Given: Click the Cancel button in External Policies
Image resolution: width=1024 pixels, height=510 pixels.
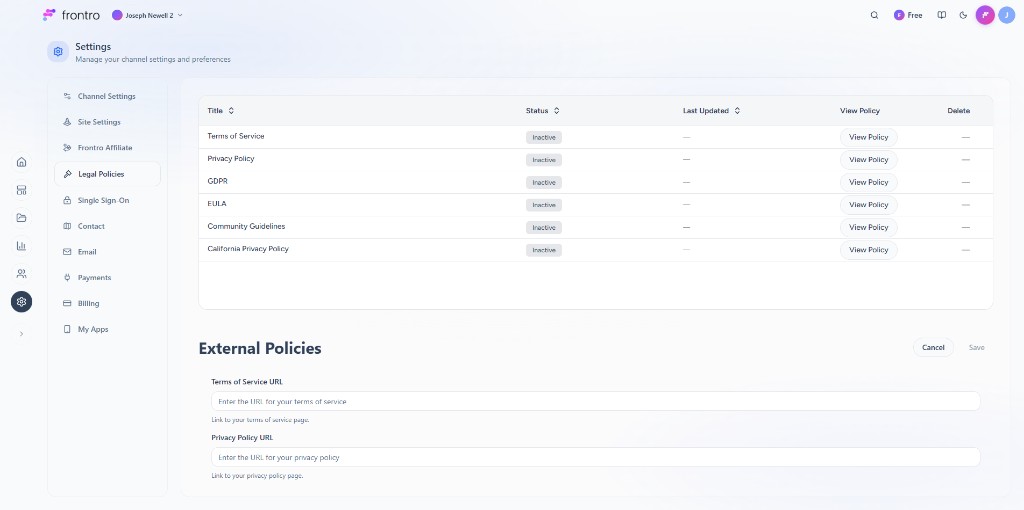Looking at the screenshot, I should coord(933,347).
